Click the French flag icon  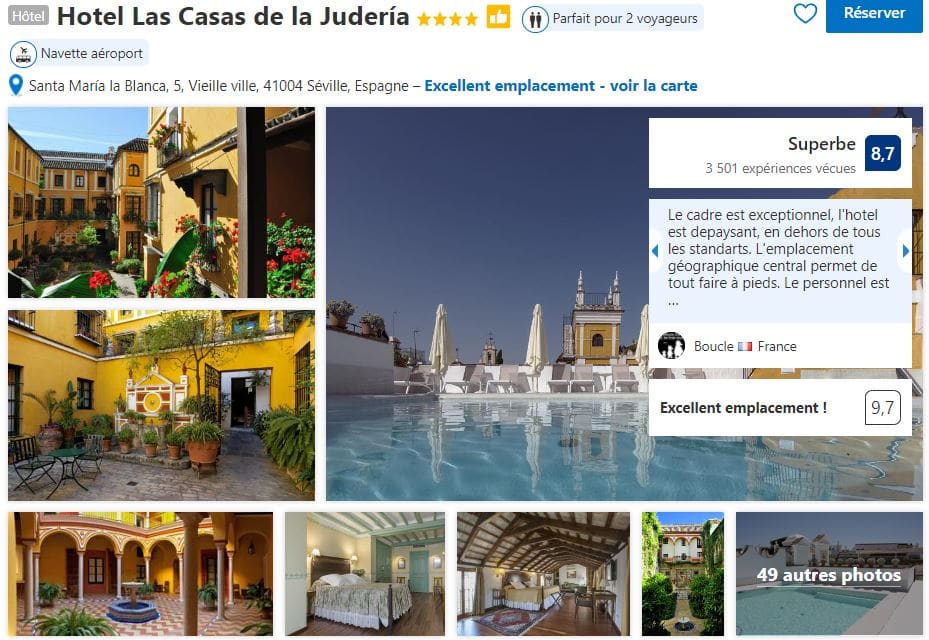tap(745, 346)
